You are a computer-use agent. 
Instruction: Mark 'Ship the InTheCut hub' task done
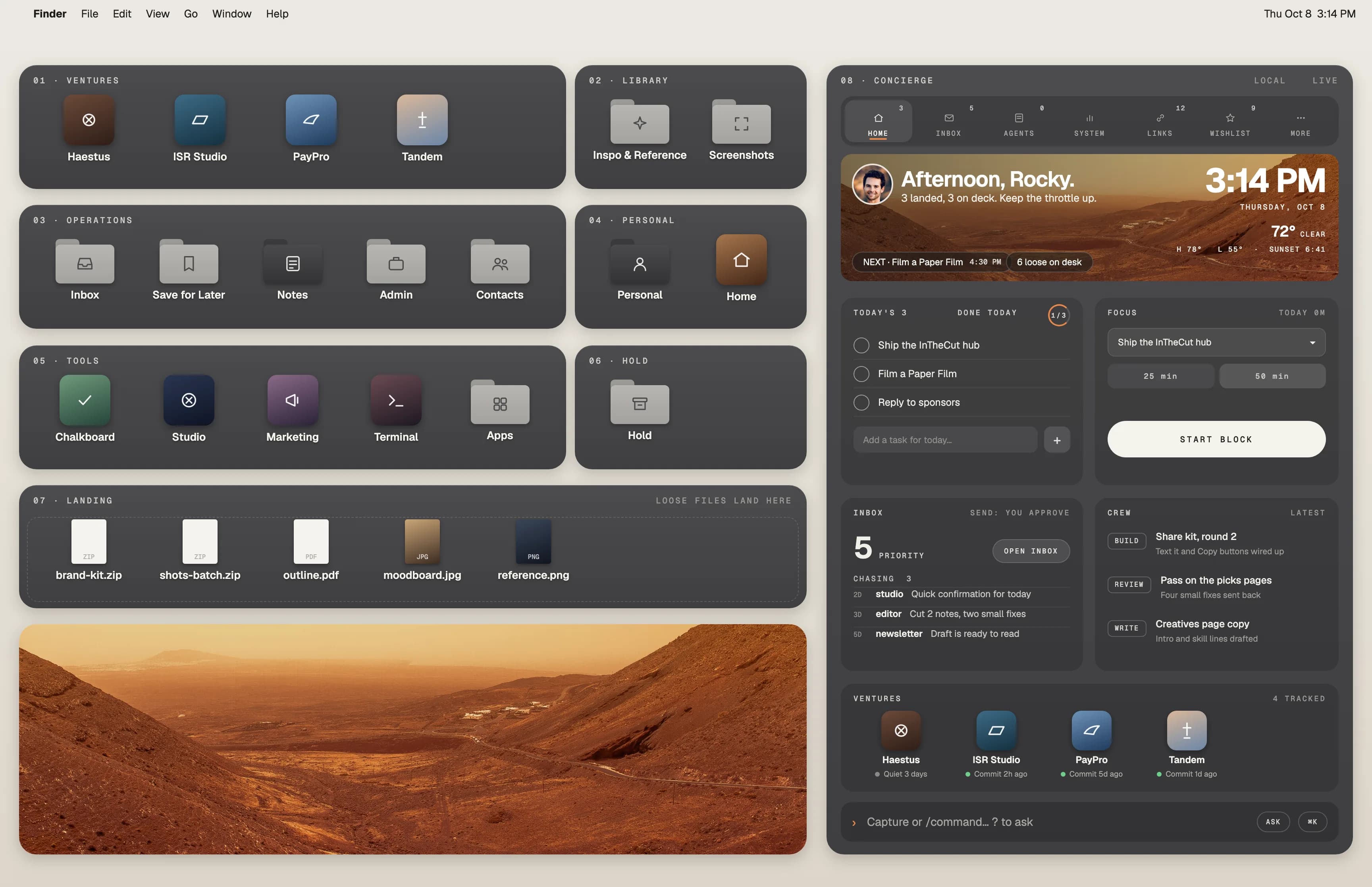coord(861,345)
